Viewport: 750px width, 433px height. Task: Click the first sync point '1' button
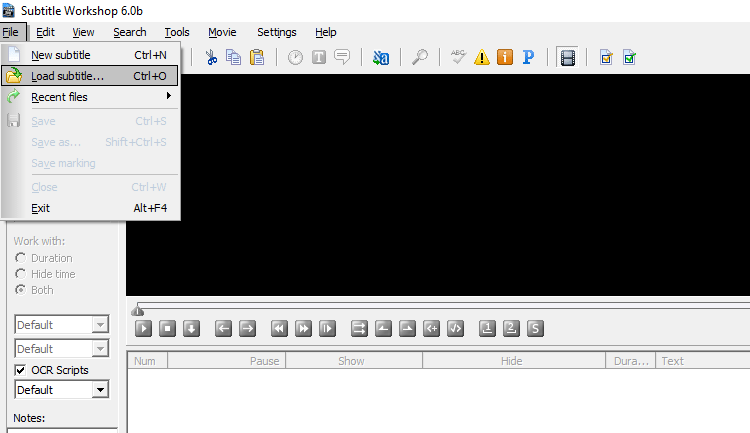click(x=487, y=329)
